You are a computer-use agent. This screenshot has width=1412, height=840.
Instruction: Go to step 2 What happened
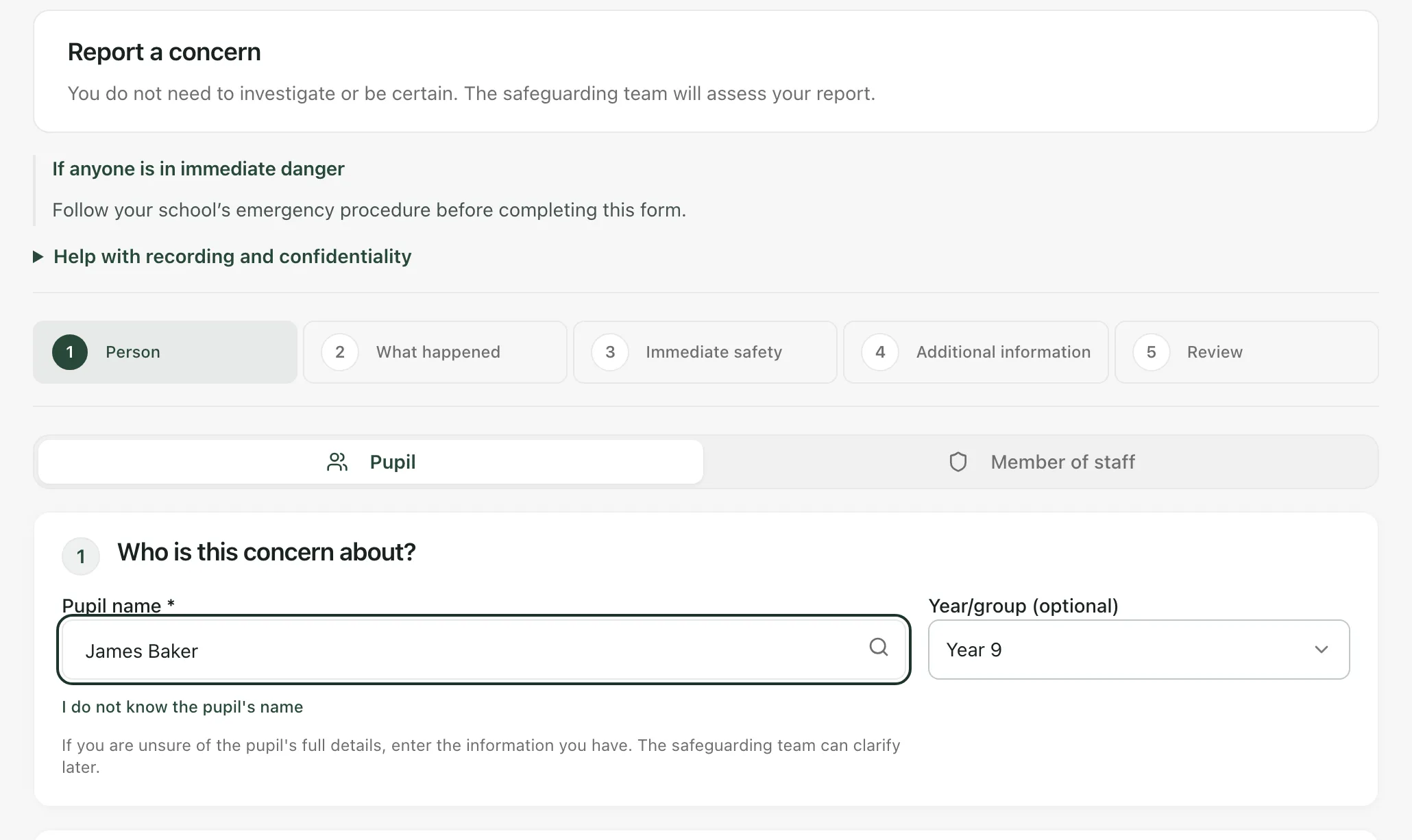tap(435, 352)
